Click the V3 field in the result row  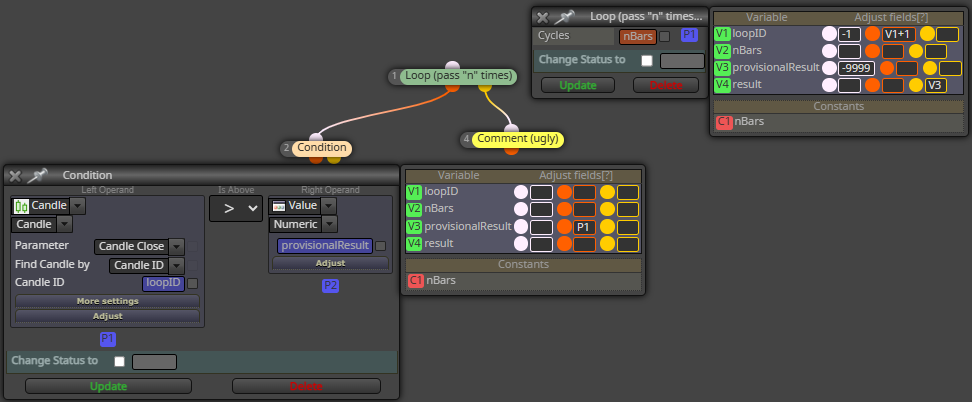(935, 85)
